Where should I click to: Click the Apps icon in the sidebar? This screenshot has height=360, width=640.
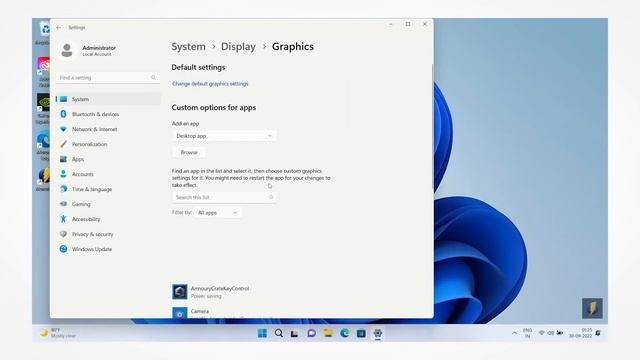pyautogui.click(x=63, y=159)
